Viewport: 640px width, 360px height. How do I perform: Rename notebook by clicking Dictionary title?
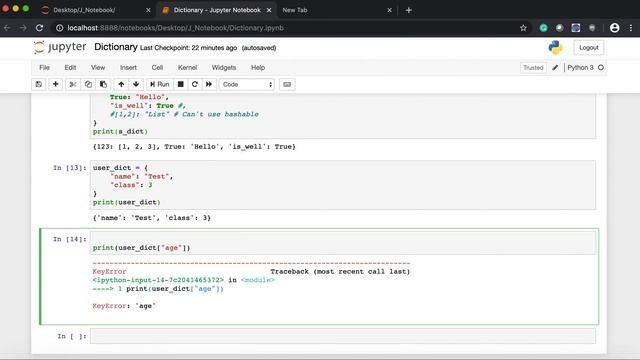(116, 47)
